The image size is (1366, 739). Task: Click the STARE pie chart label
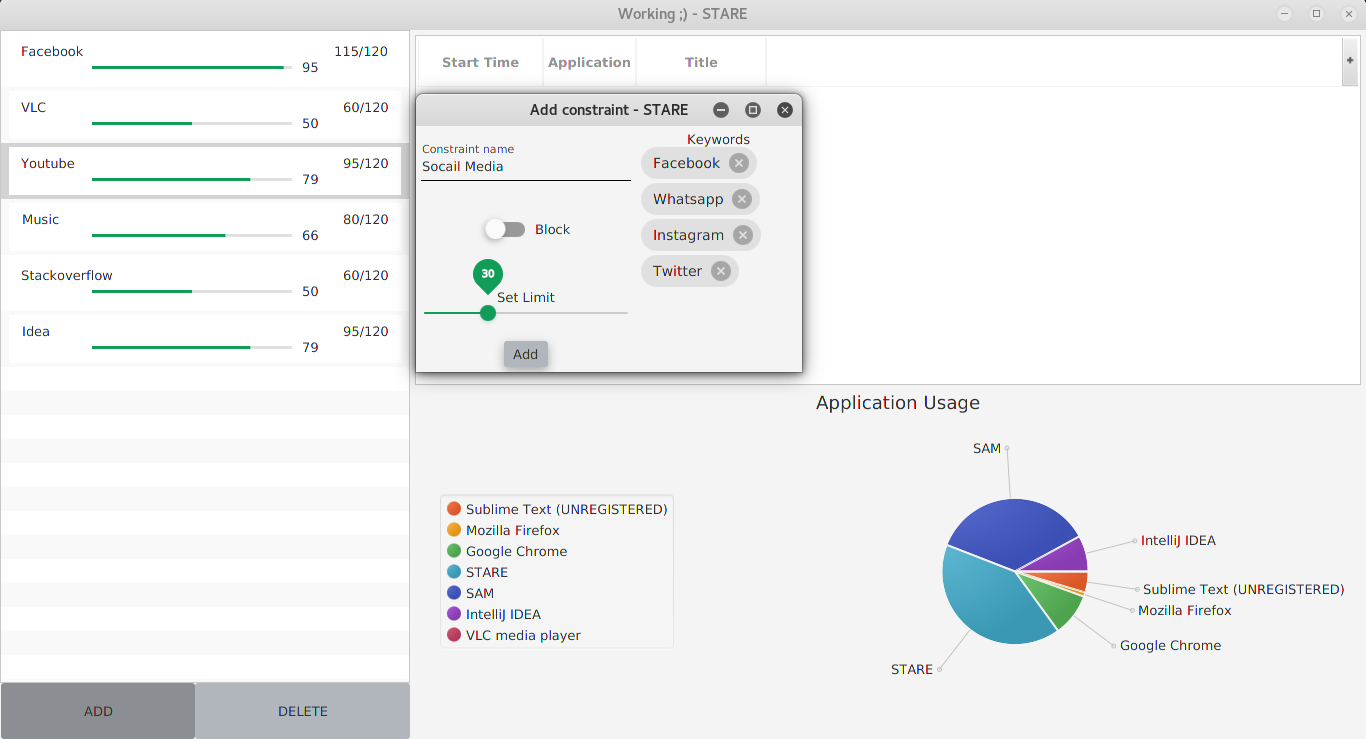click(x=912, y=669)
